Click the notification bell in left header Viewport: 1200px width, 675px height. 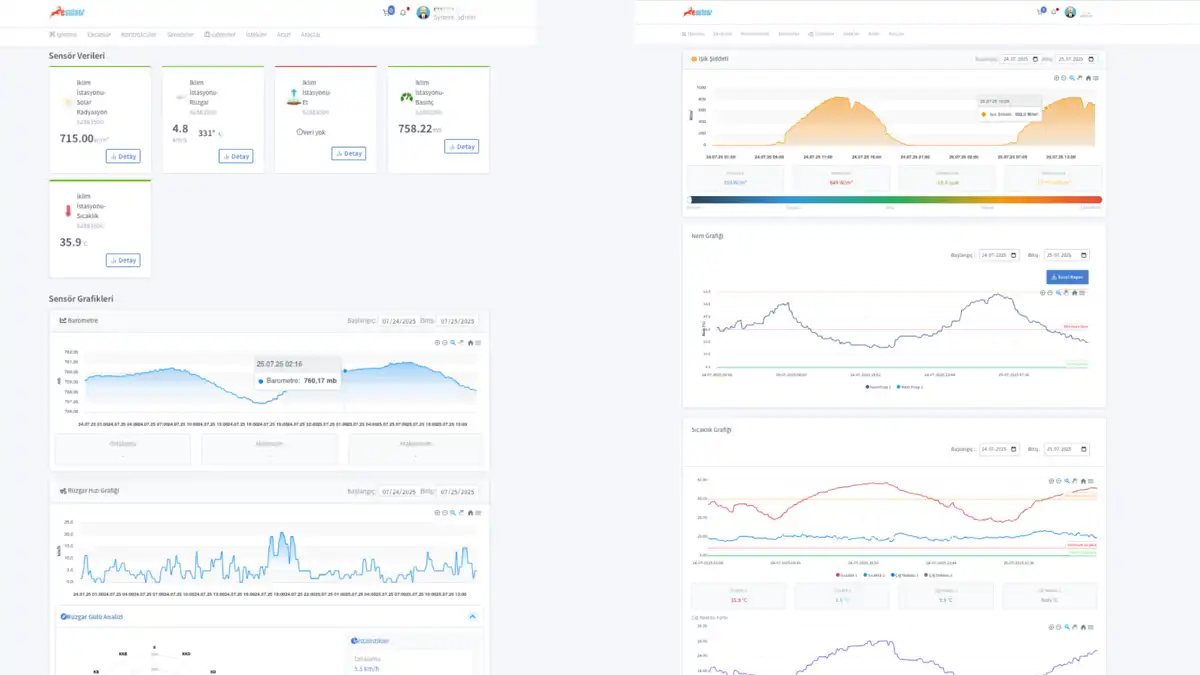tap(403, 12)
